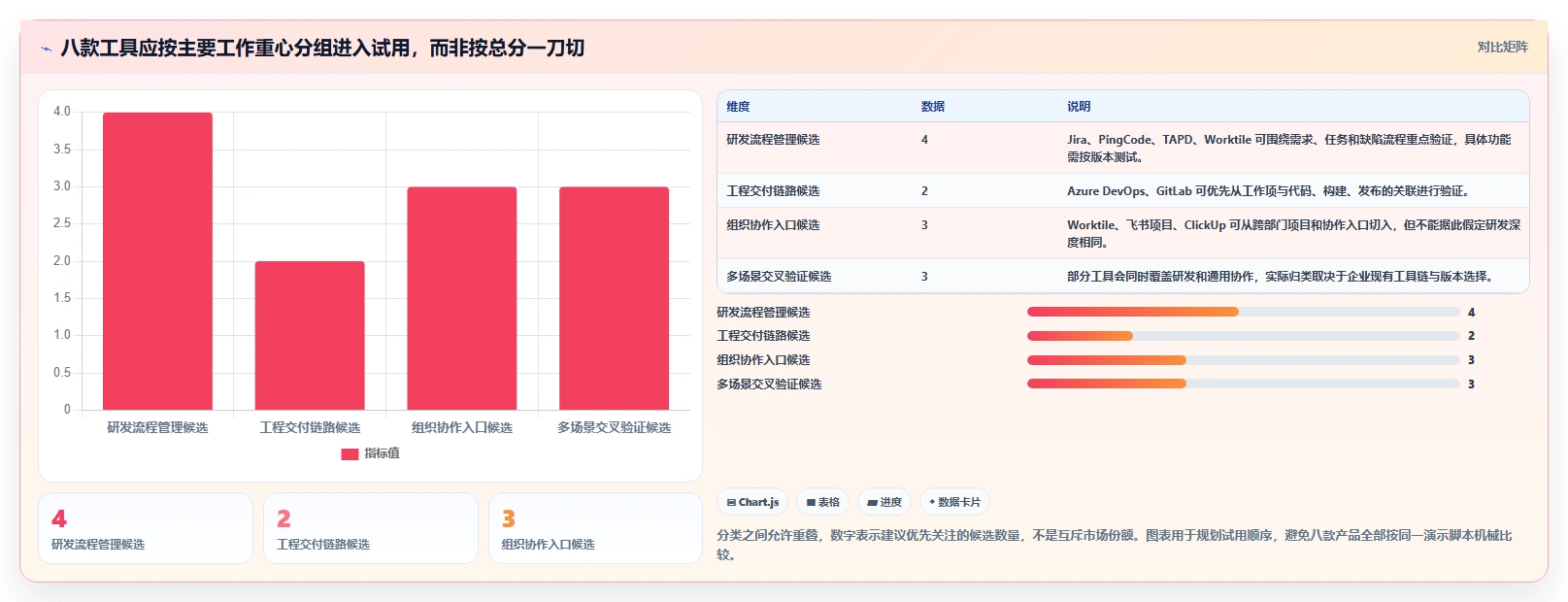Screen dimensions: 1568x602
Task: Click the 说明 table column header
Action: point(1079,107)
